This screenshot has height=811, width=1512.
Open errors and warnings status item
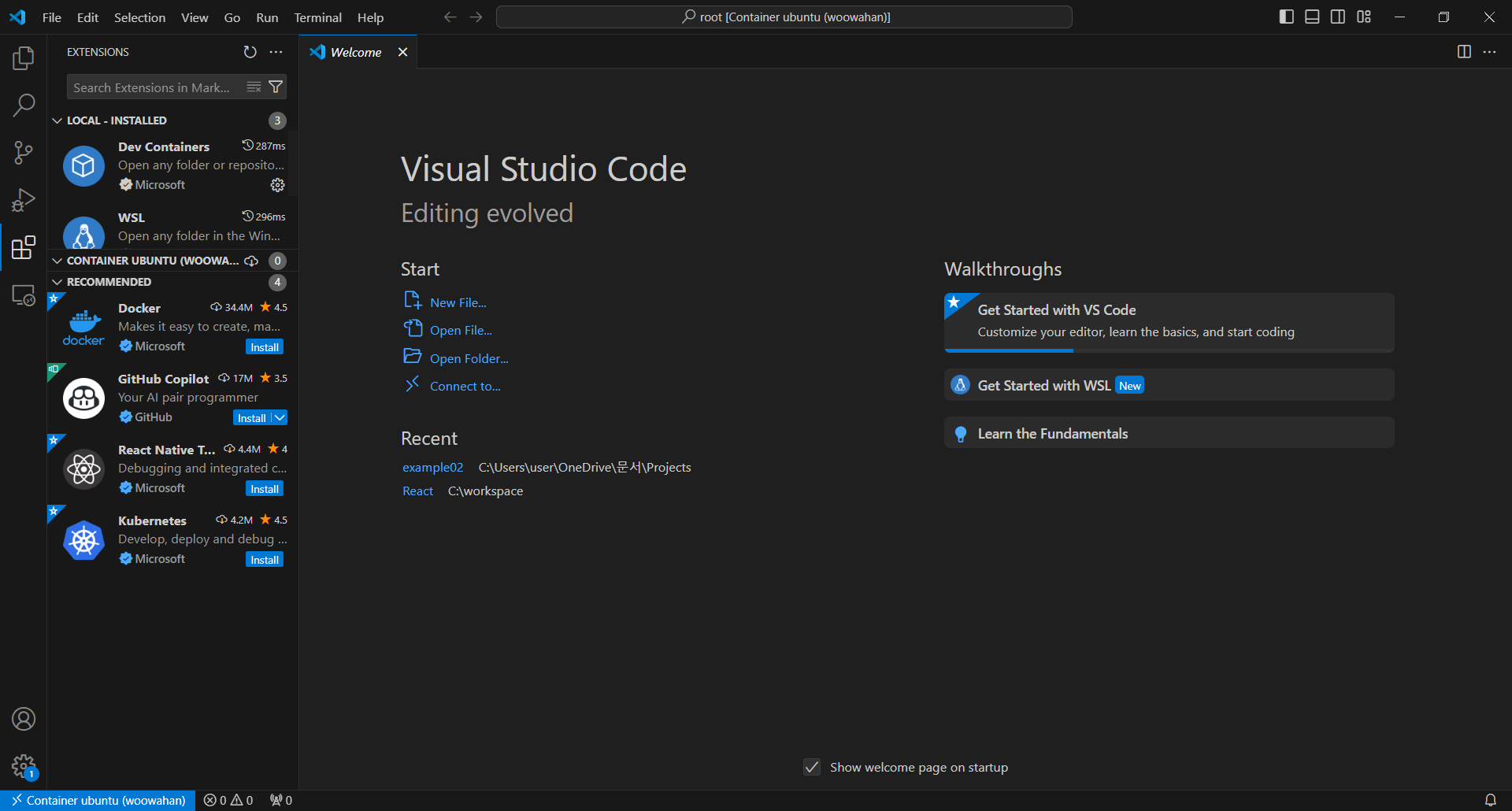[228, 800]
